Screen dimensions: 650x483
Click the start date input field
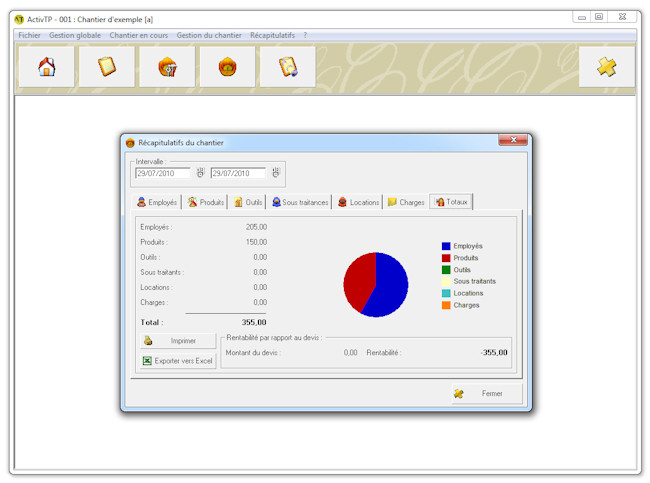[x=162, y=173]
